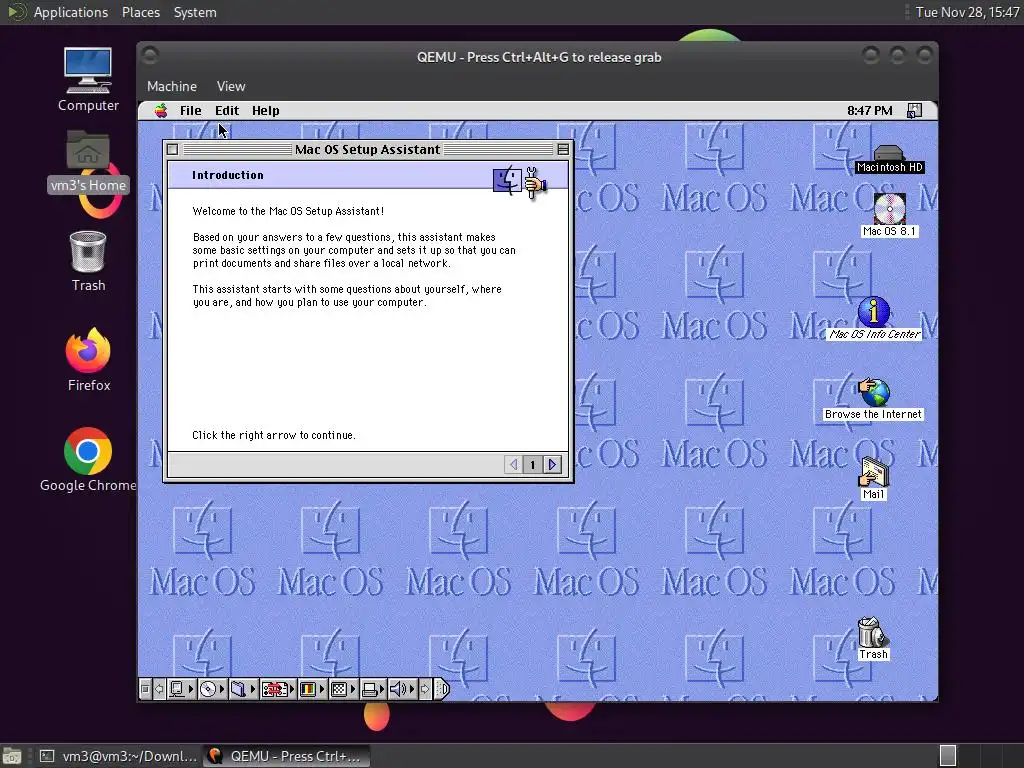Click the date and time in top panel
1024x768 pixels.
pos(967,12)
